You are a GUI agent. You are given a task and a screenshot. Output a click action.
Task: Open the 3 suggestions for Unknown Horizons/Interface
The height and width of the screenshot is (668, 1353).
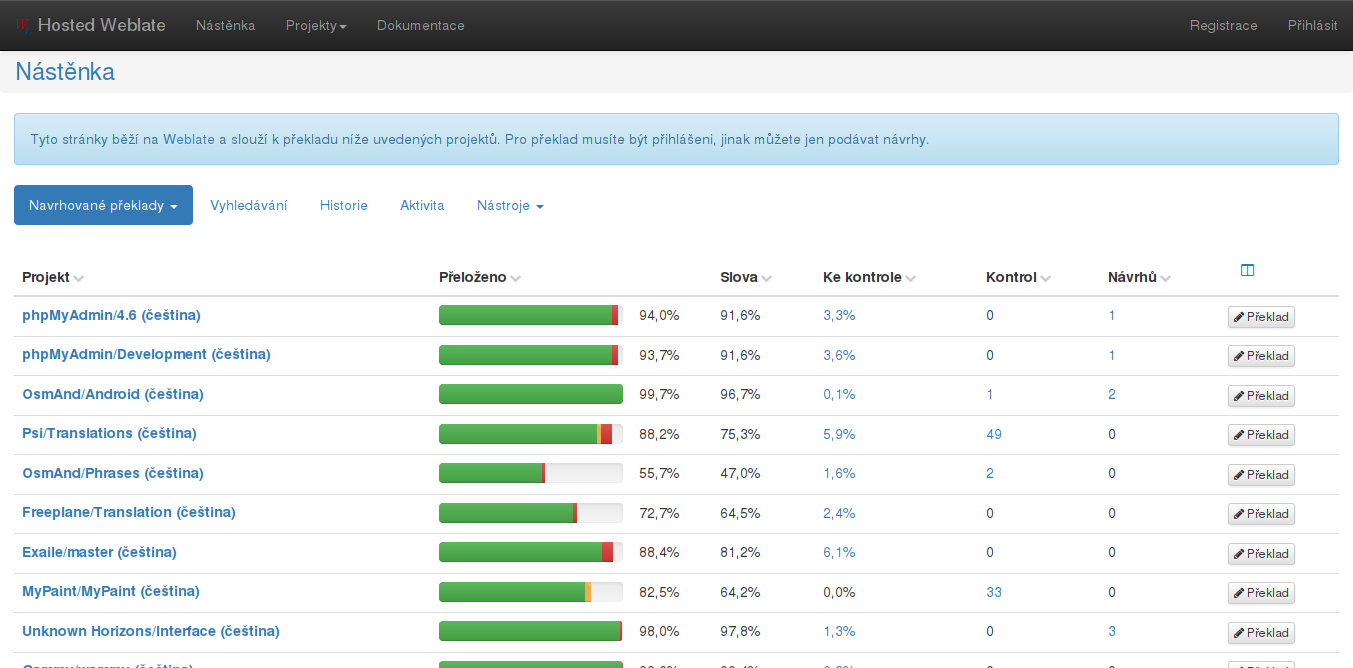[x=1112, y=631]
